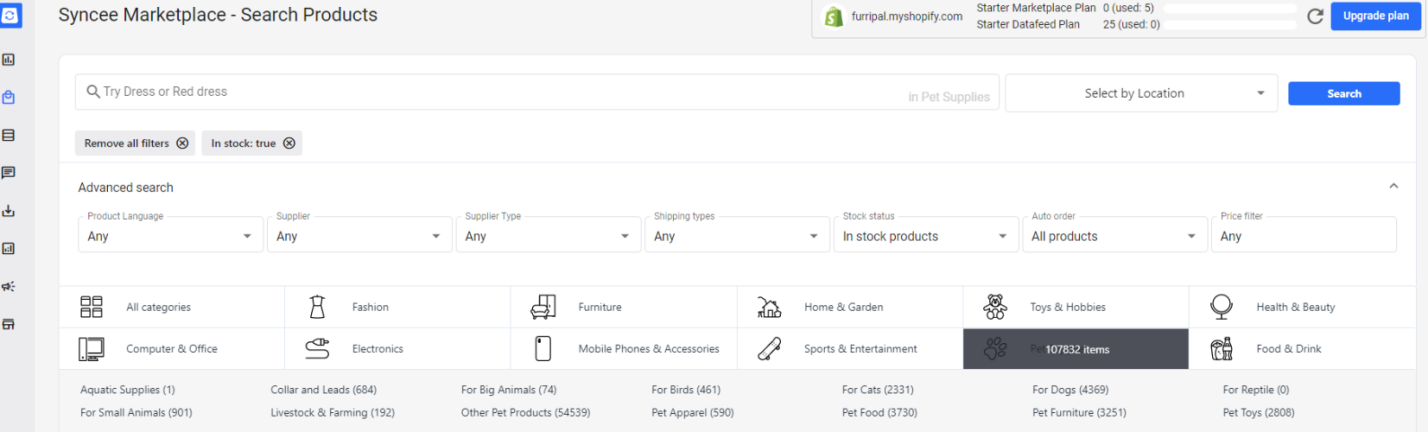1428x432 pixels.
Task: Open Pet Furniture (3251) subcategory
Action: click(1082, 412)
